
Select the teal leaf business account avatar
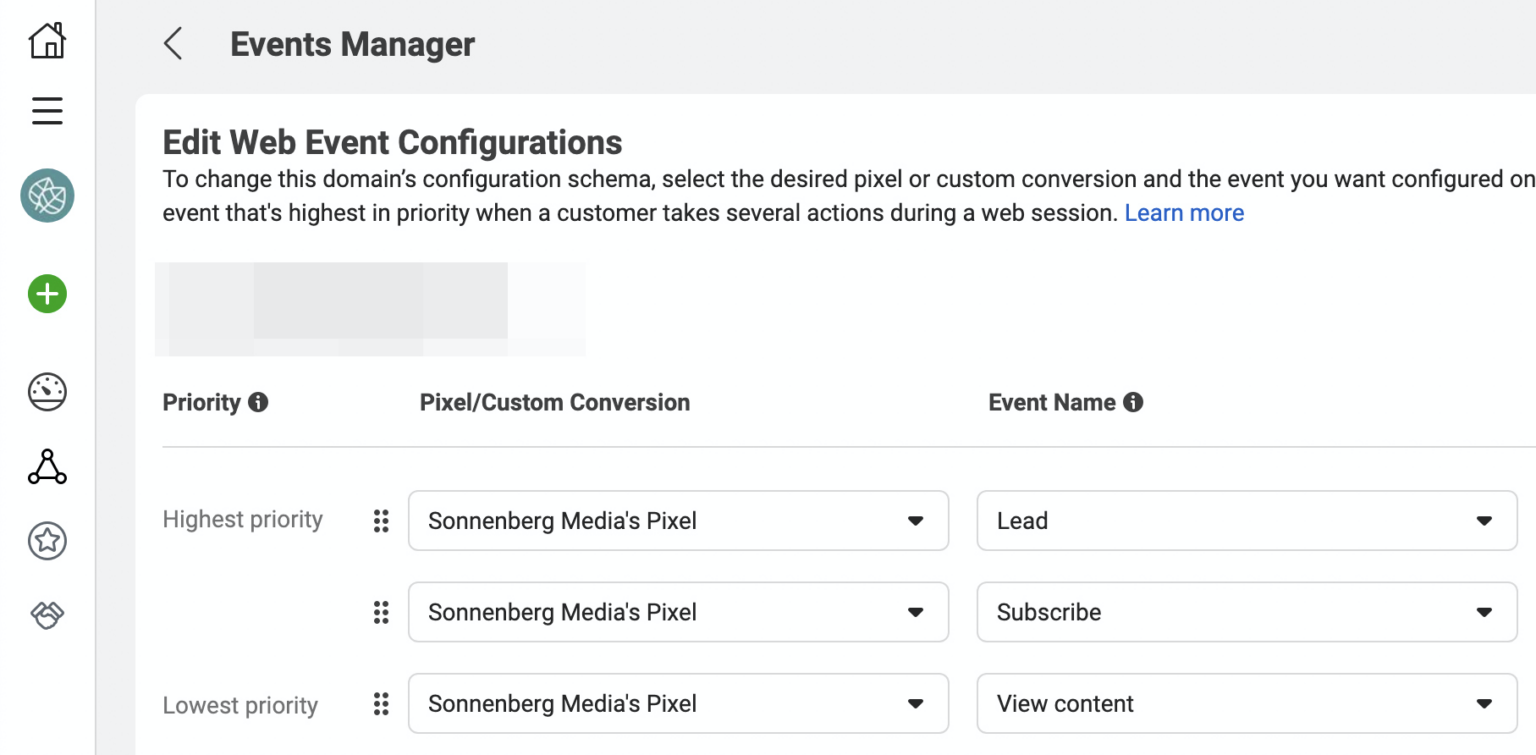[47, 196]
